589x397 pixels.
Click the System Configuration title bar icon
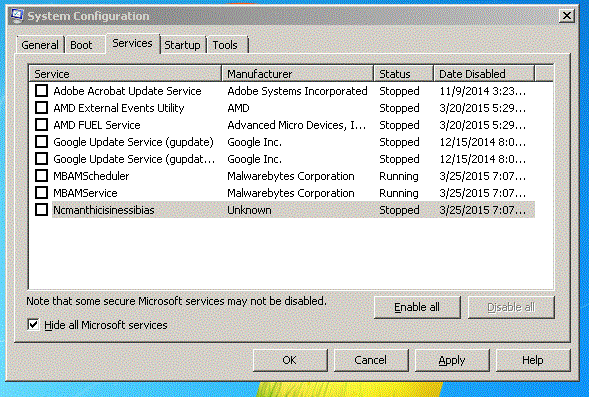point(17,16)
